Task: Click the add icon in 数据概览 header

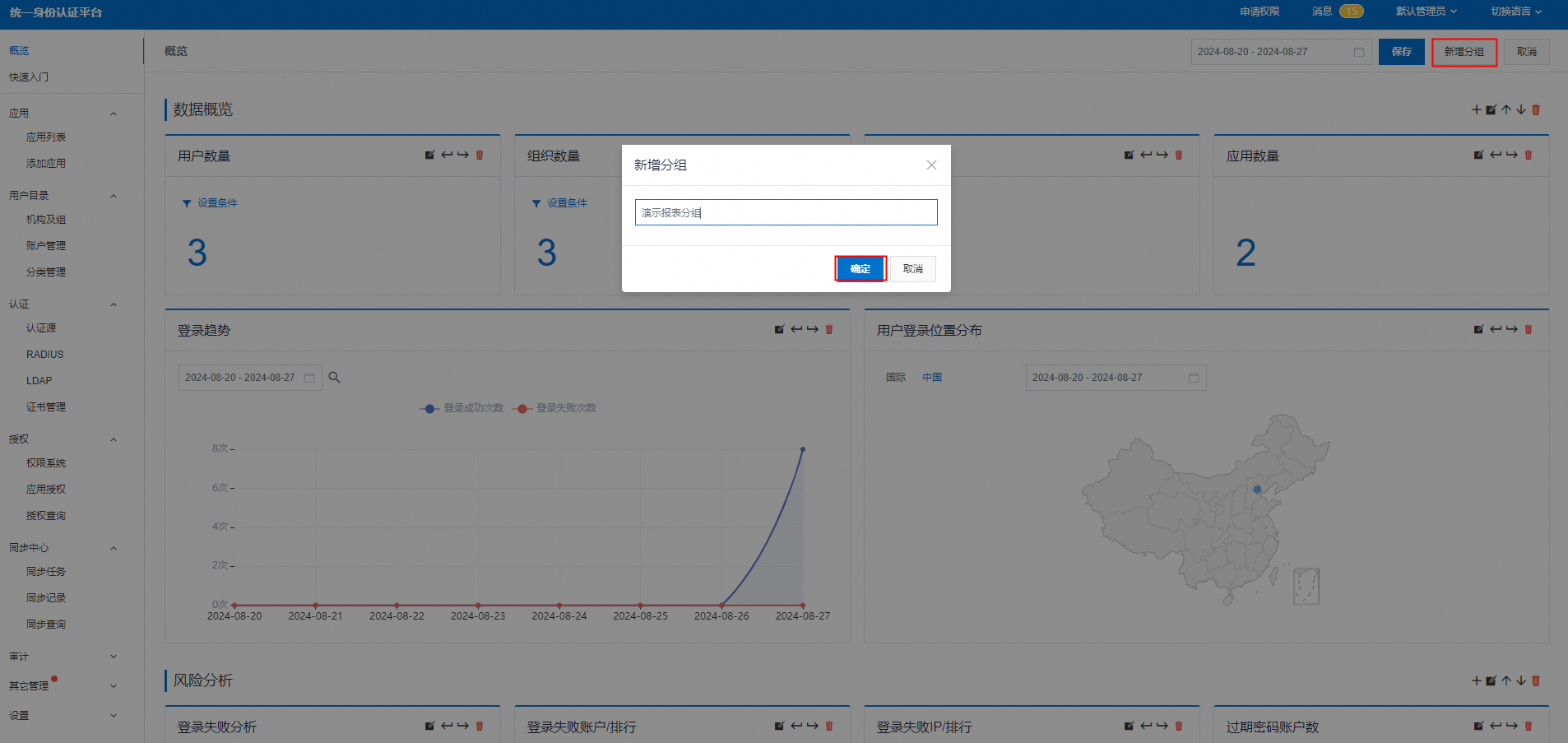Action: click(1476, 109)
